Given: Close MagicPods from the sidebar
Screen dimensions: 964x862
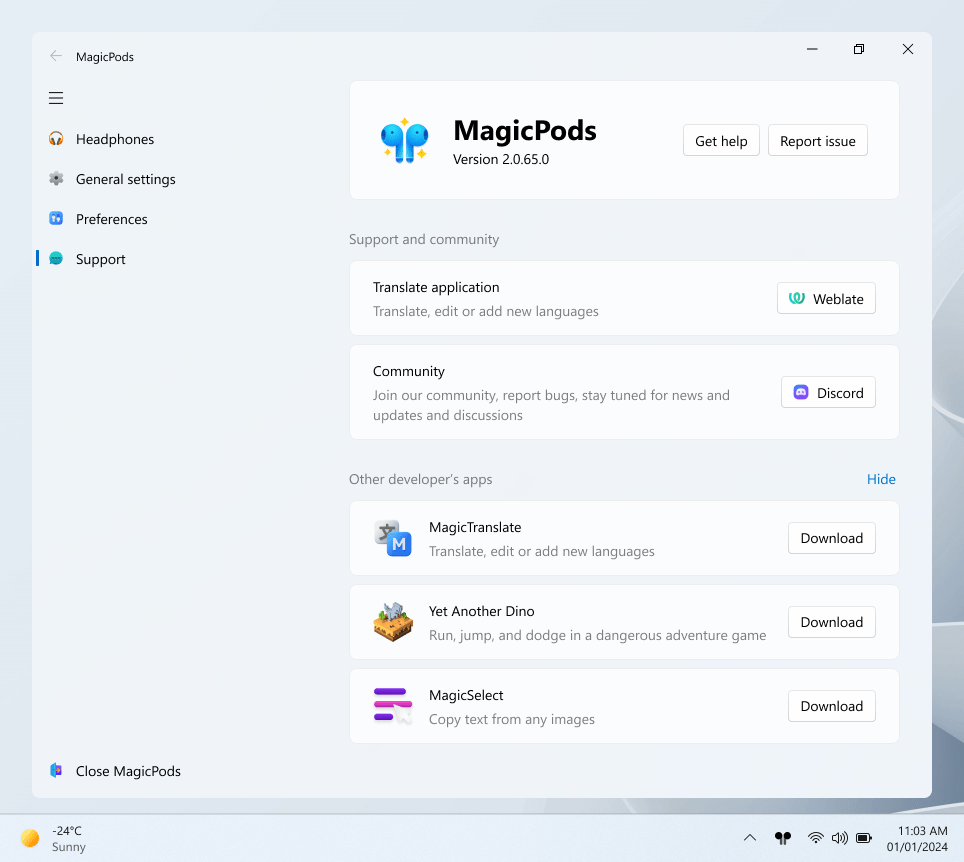Looking at the screenshot, I should point(128,771).
